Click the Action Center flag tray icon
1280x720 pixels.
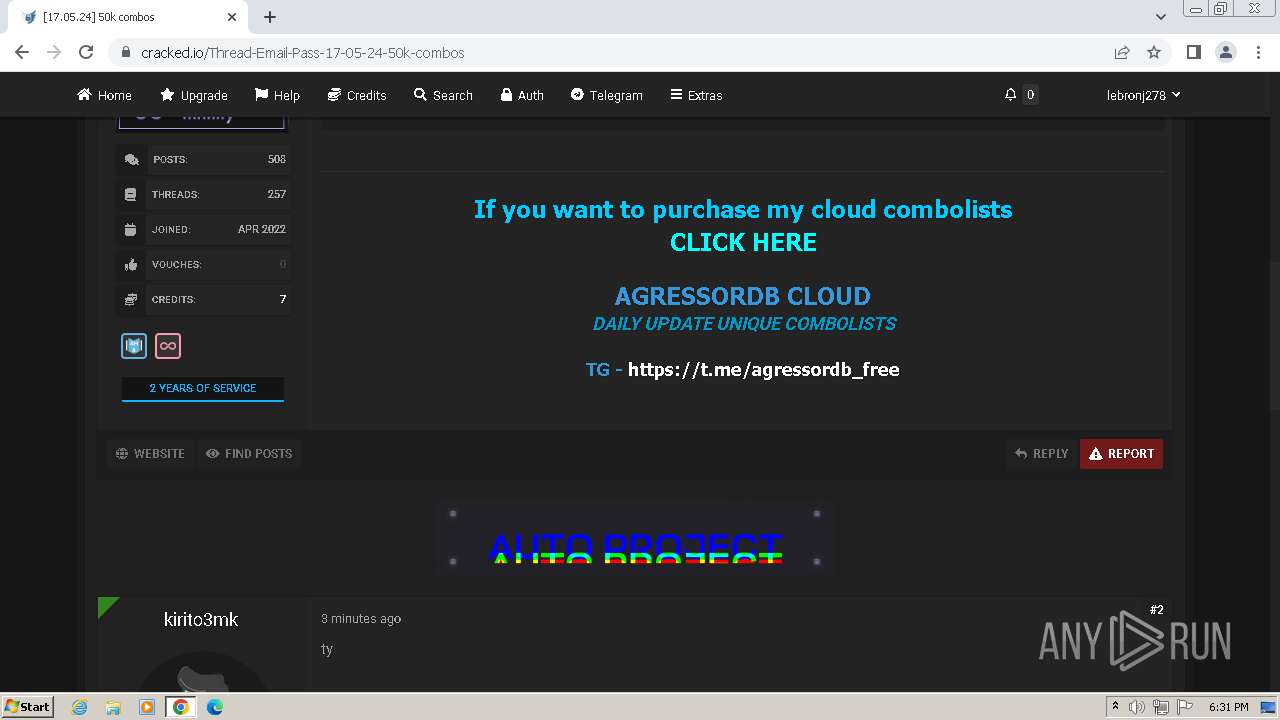(x=1183, y=707)
